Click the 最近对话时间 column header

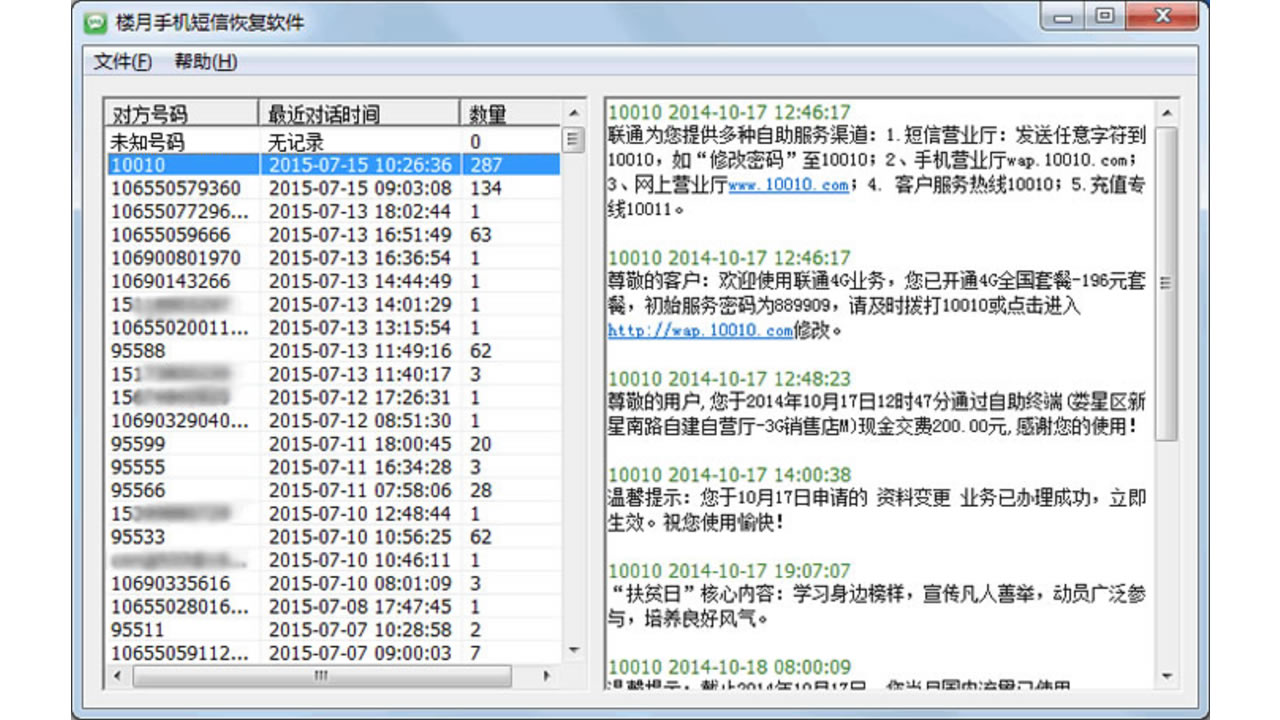click(x=322, y=113)
